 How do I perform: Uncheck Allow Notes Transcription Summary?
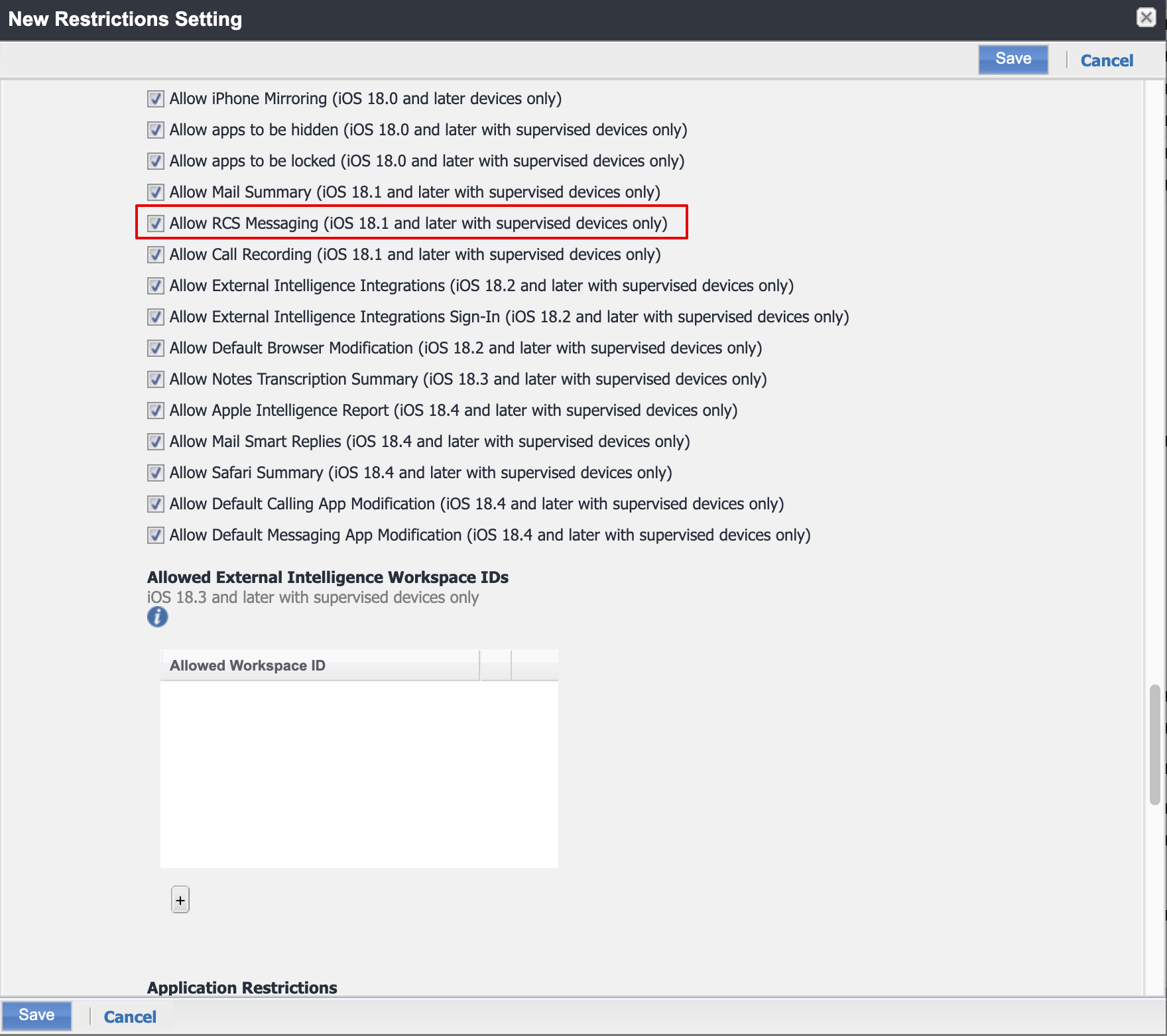coord(155,379)
